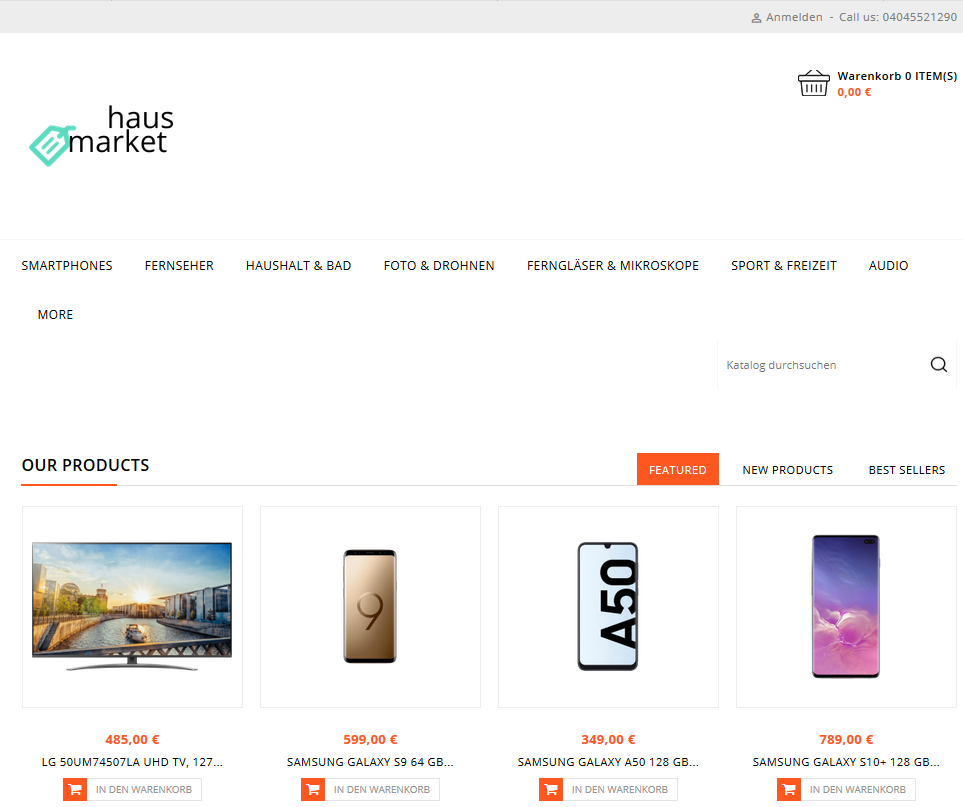Click the search magnifier icon
The height and width of the screenshot is (807, 963).
click(938, 365)
